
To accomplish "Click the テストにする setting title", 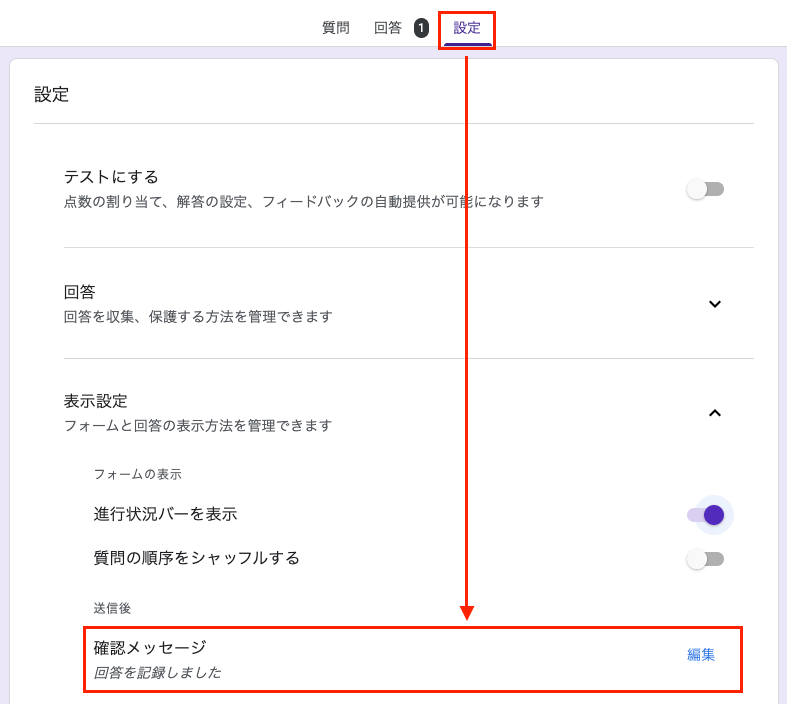I will [111, 177].
